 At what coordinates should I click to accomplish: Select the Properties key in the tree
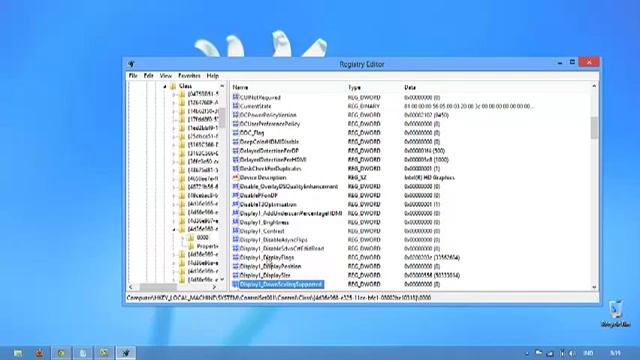click(x=207, y=246)
